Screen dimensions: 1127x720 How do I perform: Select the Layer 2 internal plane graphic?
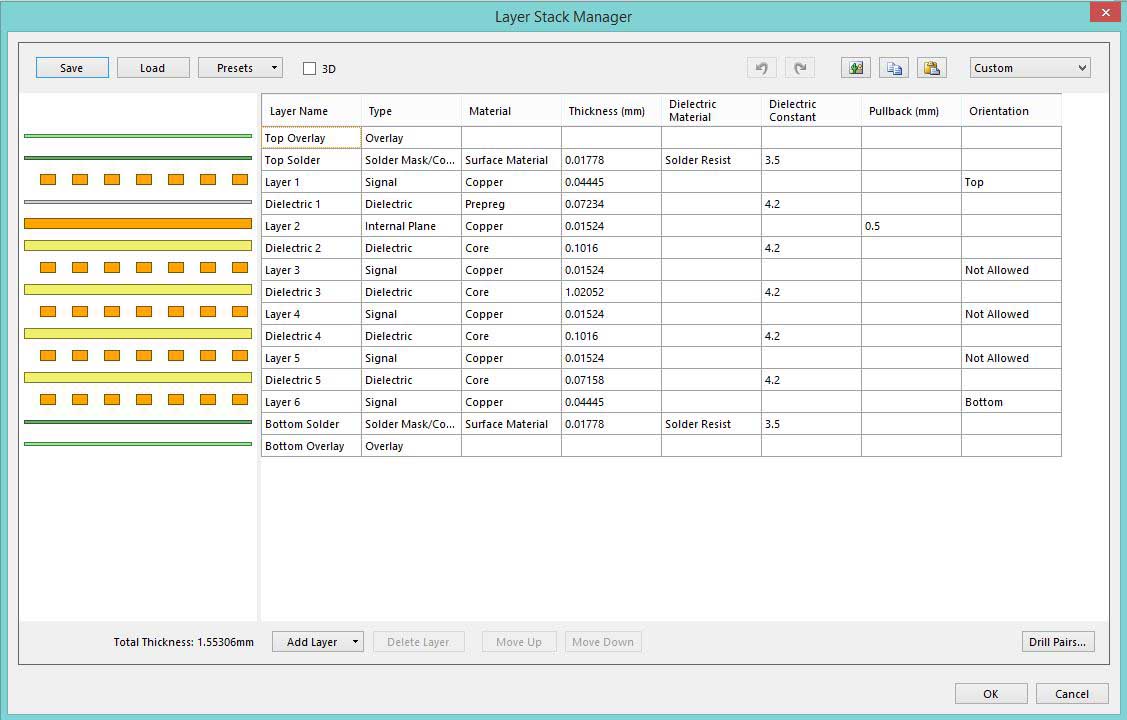click(137, 224)
